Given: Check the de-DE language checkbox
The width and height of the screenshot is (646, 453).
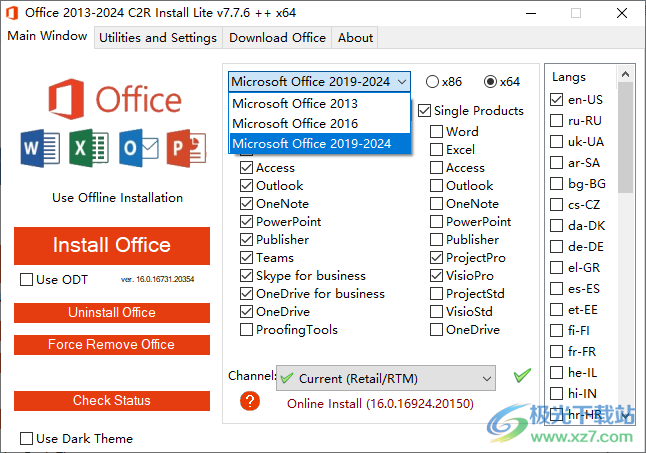Looking at the screenshot, I should (557, 247).
